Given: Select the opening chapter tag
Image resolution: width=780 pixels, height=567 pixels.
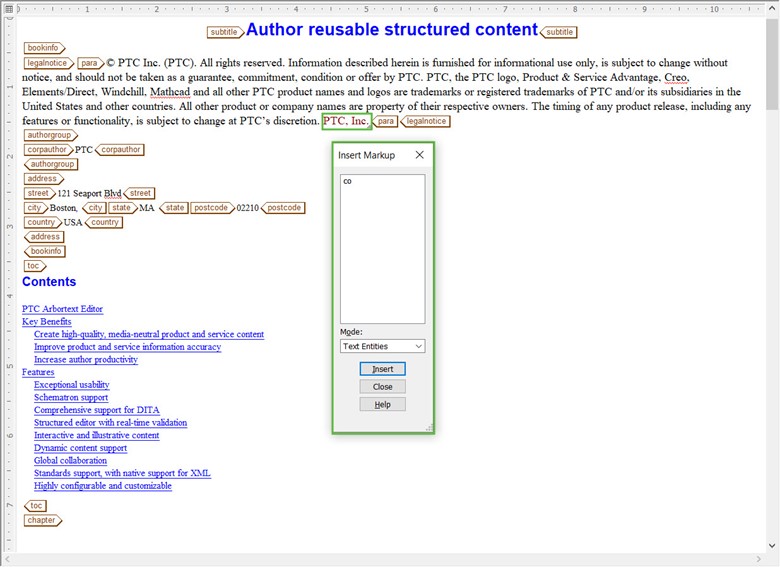Looking at the screenshot, I should click(x=43, y=520).
